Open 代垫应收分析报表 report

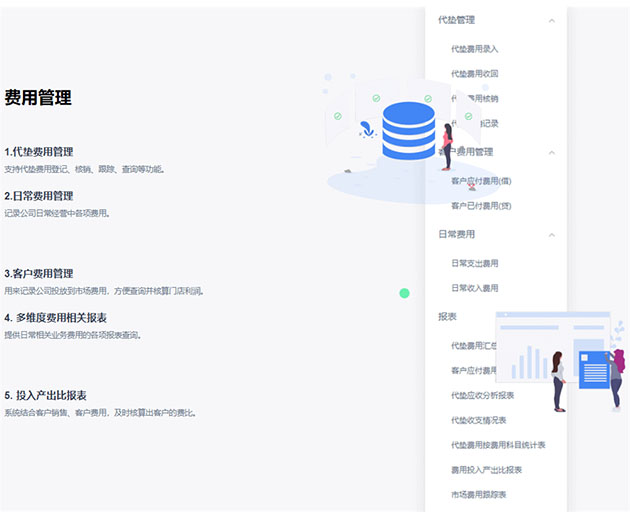482,395
